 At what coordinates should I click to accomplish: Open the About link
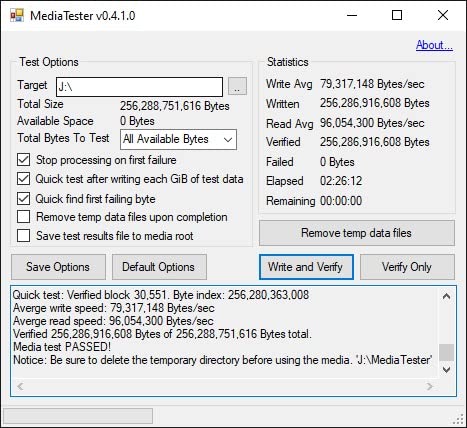(x=434, y=45)
